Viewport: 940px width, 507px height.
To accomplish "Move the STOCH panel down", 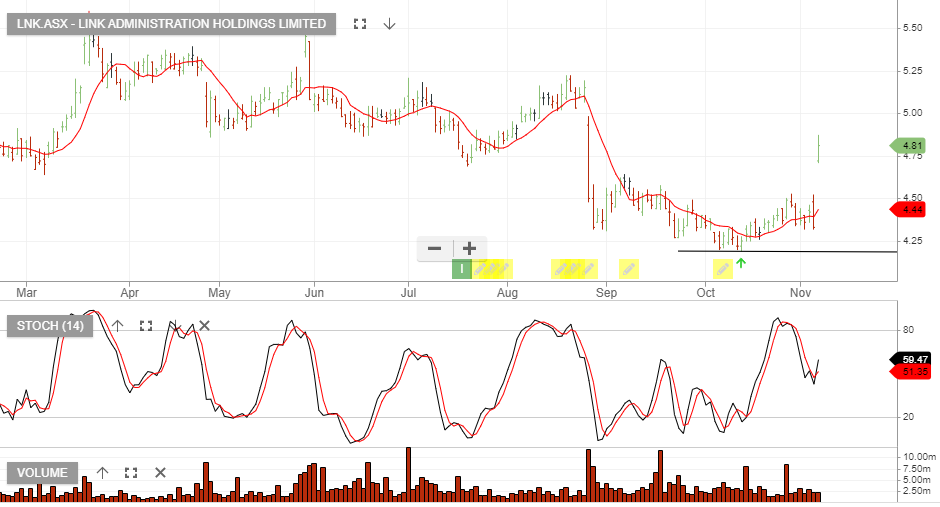I will 175,326.
